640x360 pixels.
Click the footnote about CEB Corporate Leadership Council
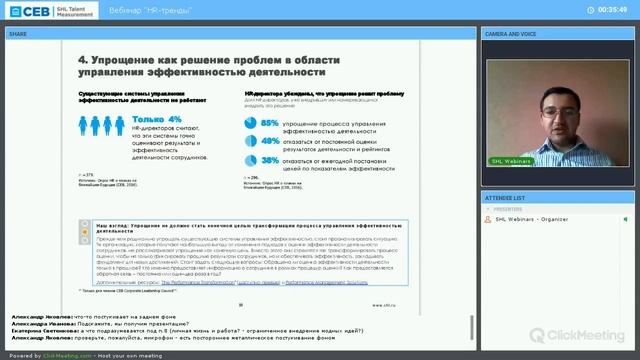128,291
